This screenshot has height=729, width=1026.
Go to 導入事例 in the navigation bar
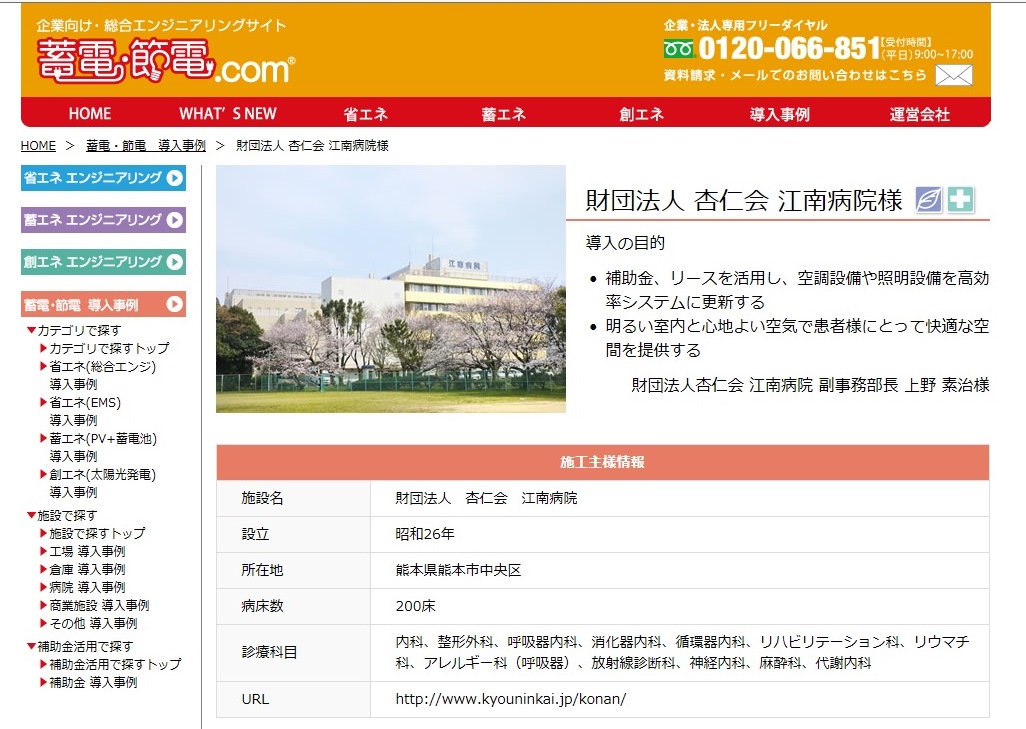(780, 114)
